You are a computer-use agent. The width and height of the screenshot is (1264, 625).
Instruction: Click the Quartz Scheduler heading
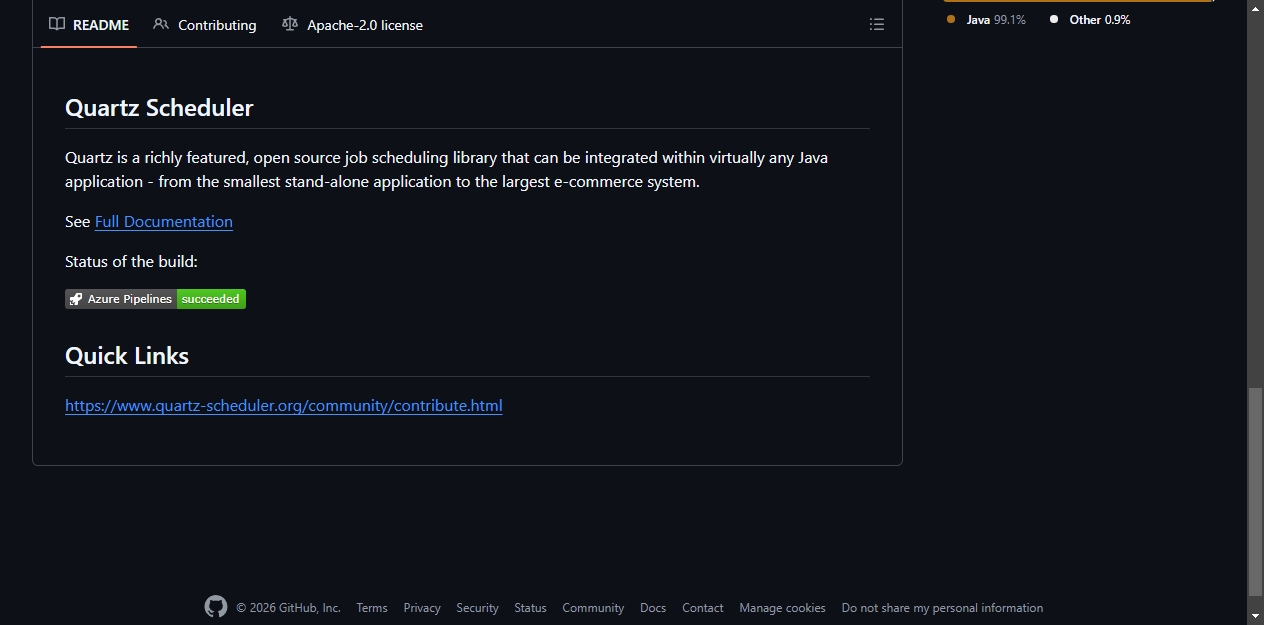pyautogui.click(x=159, y=108)
